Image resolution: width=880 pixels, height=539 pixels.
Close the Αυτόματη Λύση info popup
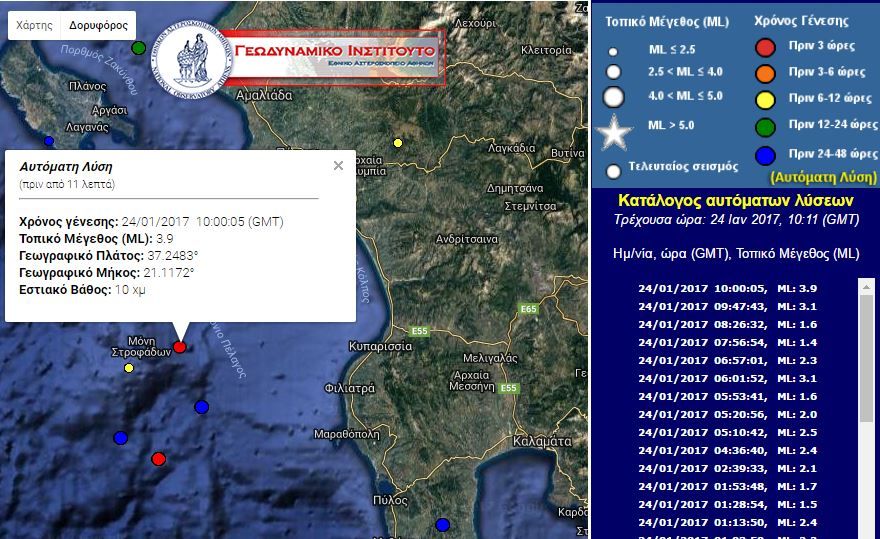338,166
